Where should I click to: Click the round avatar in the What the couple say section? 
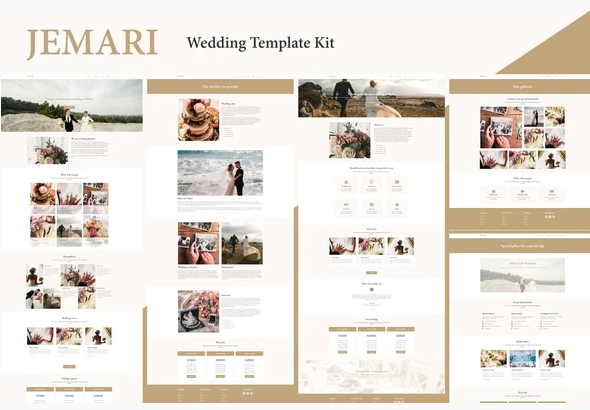pos(371,289)
